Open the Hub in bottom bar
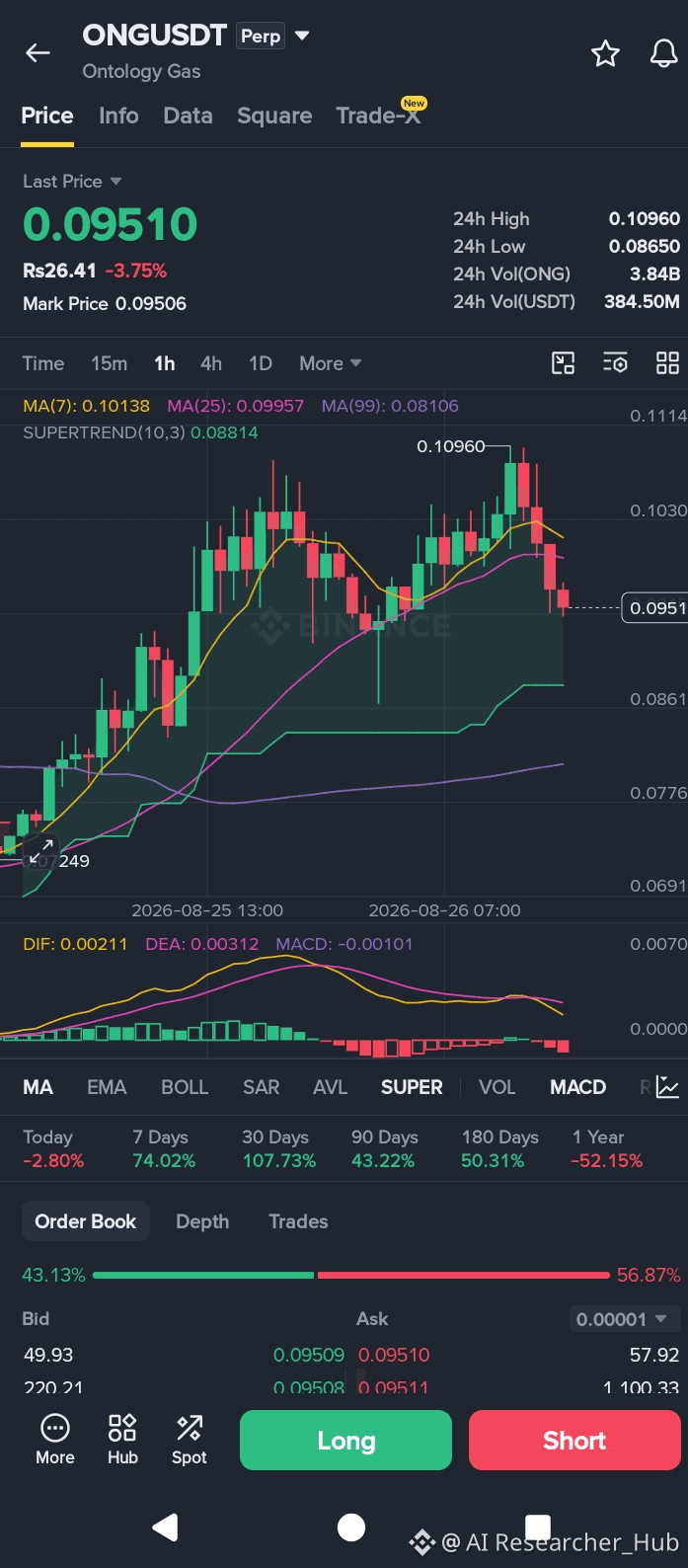688x1568 pixels. 122,1440
